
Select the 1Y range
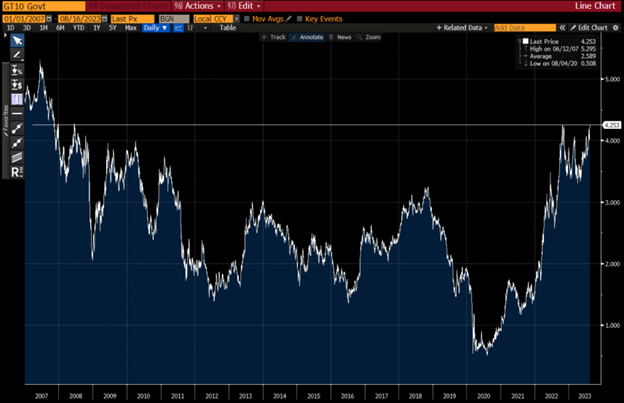(97, 28)
